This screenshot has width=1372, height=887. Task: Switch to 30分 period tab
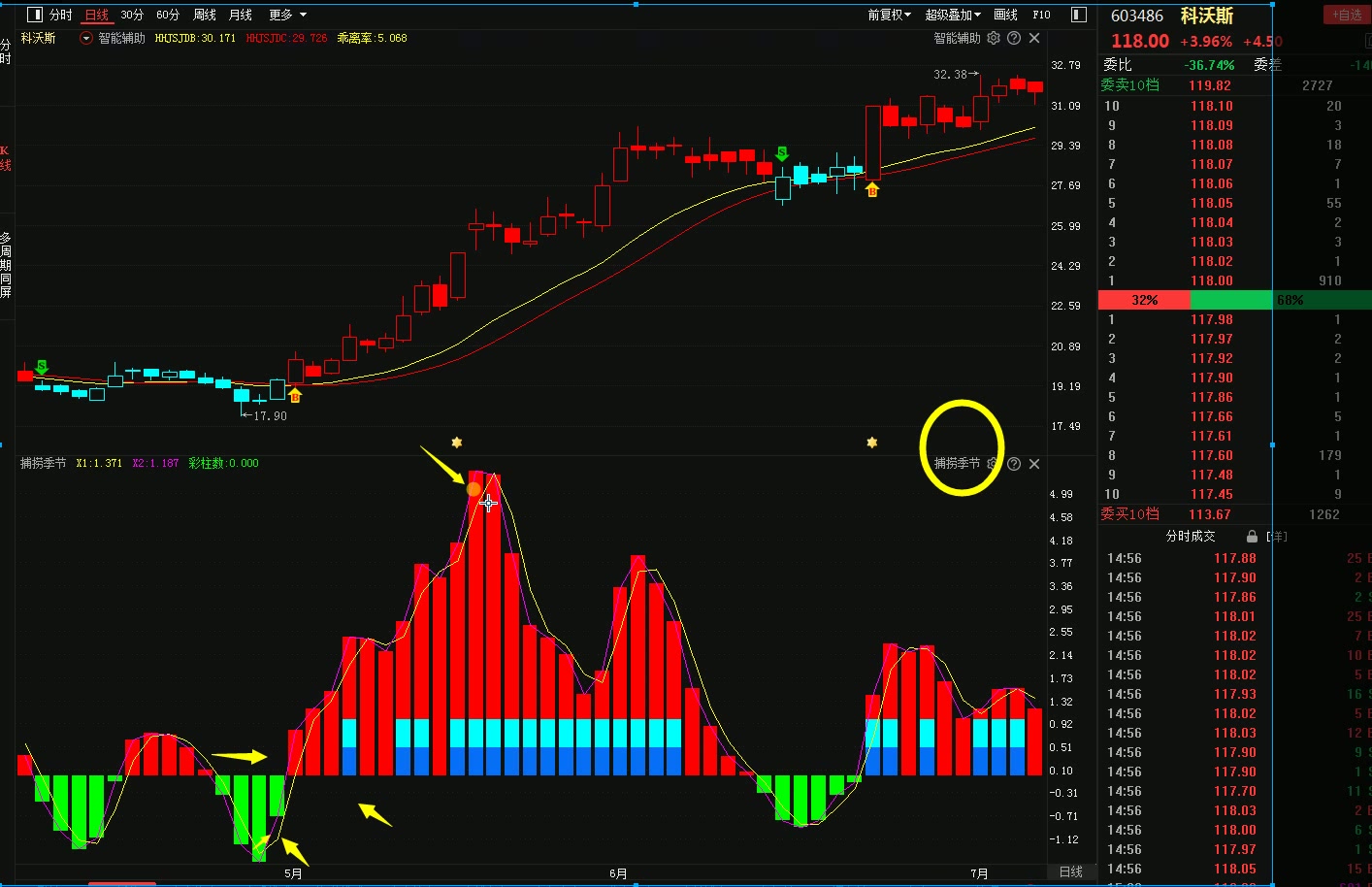click(132, 15)
